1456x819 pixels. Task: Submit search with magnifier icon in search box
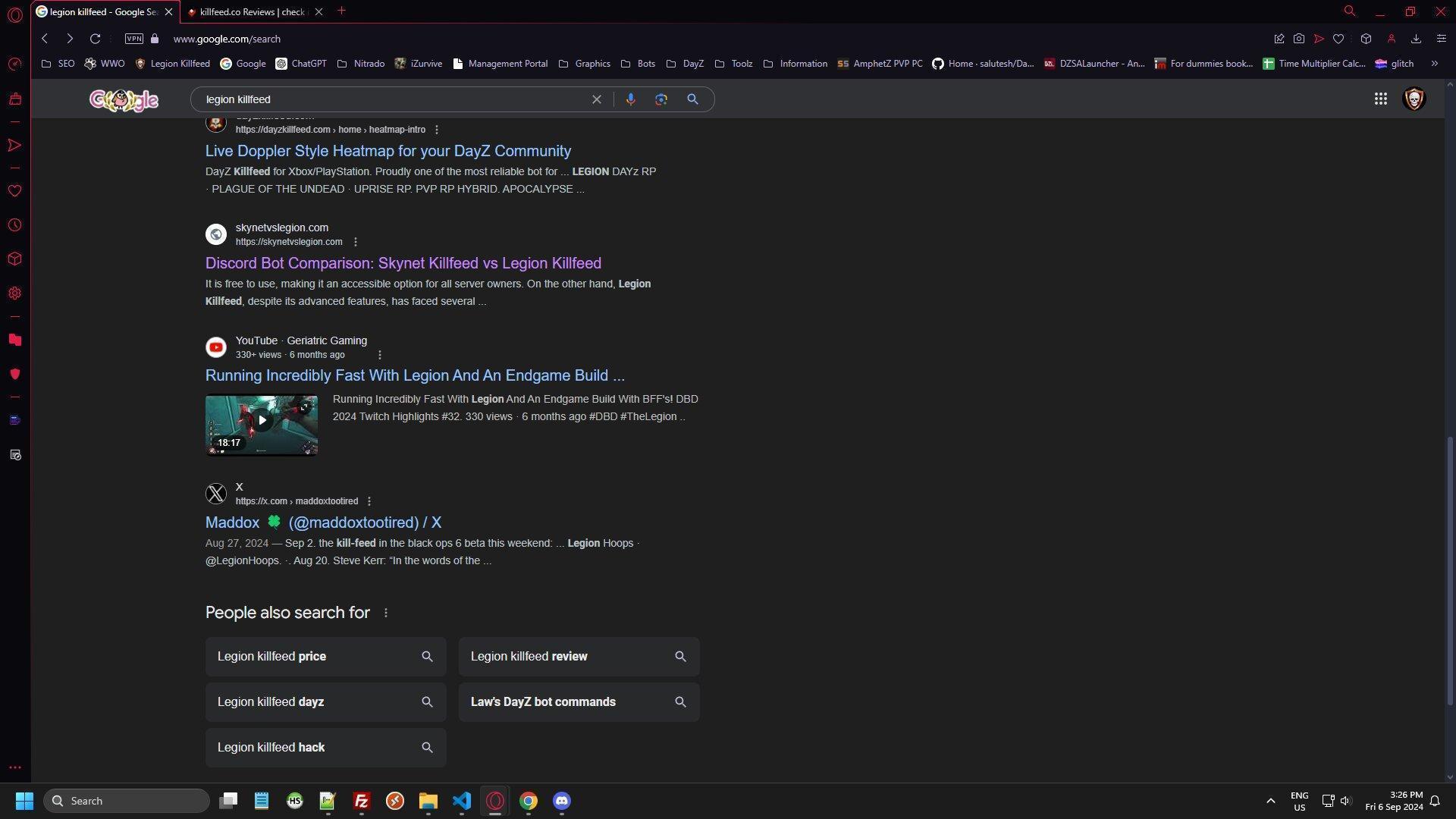coord(692,99)
